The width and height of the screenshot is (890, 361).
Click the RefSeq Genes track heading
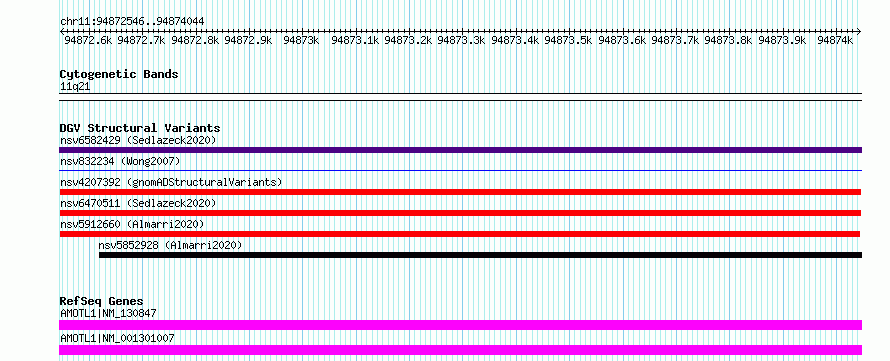coord(101,301)
